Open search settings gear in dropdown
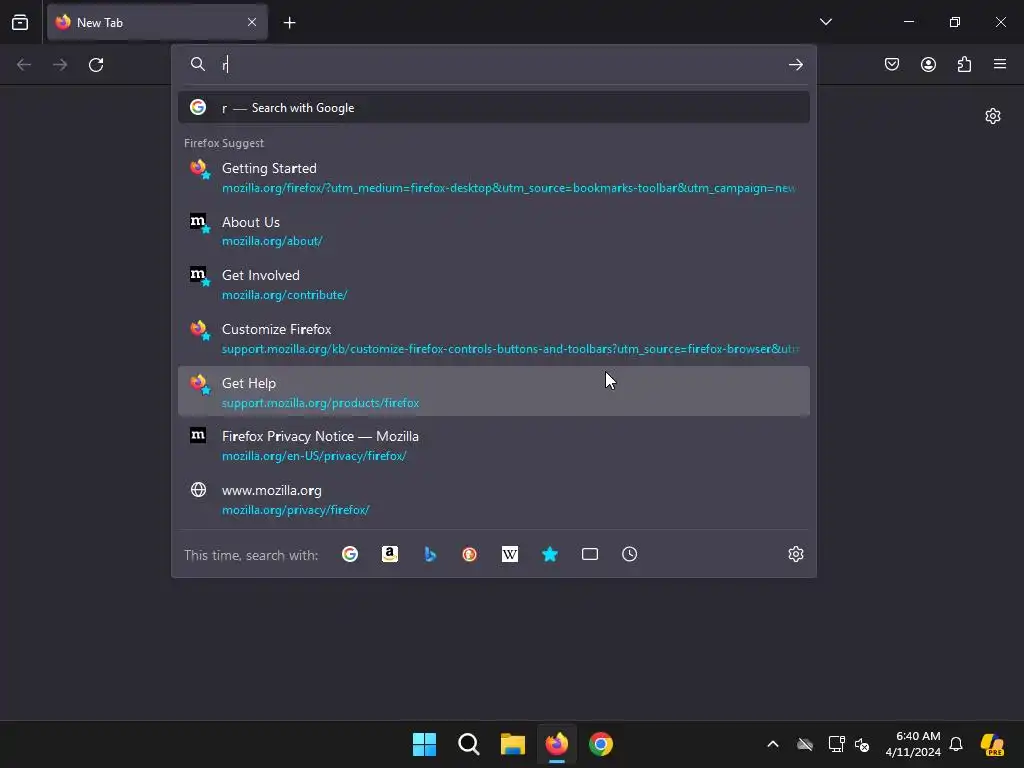 coord(795,554)
